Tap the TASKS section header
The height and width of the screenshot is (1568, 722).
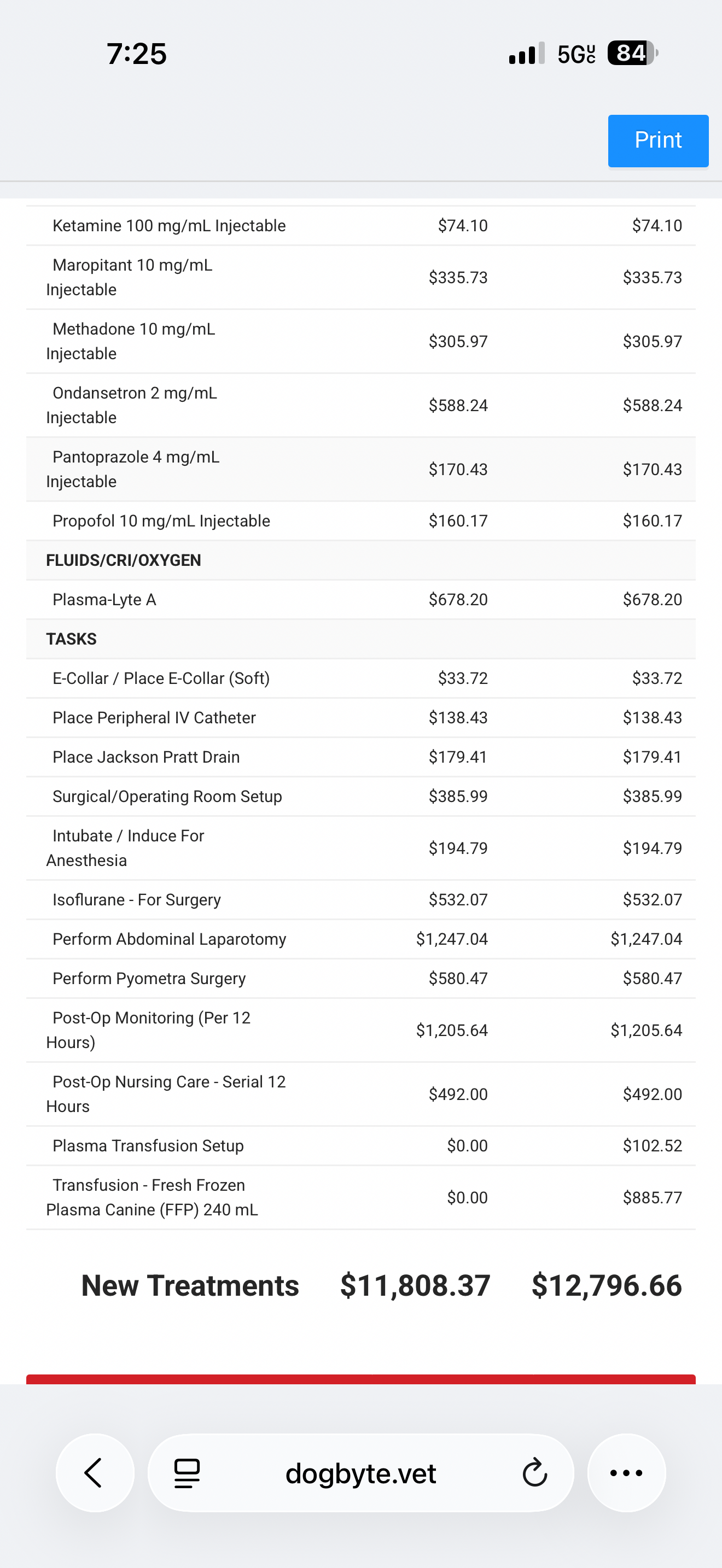(71, 639)
